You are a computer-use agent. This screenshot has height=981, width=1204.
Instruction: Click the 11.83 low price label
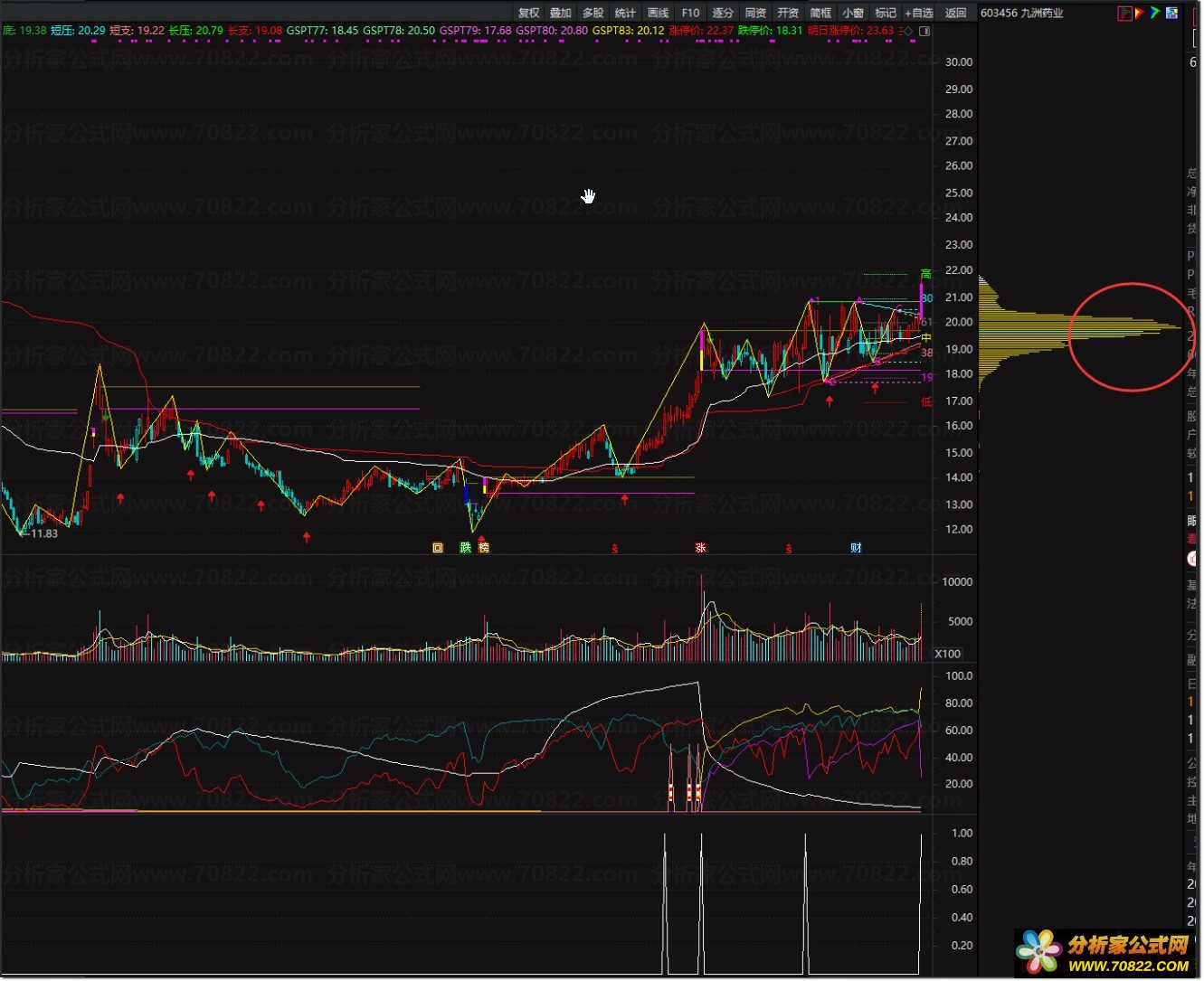pyautogui.click(x=43, y=534)
